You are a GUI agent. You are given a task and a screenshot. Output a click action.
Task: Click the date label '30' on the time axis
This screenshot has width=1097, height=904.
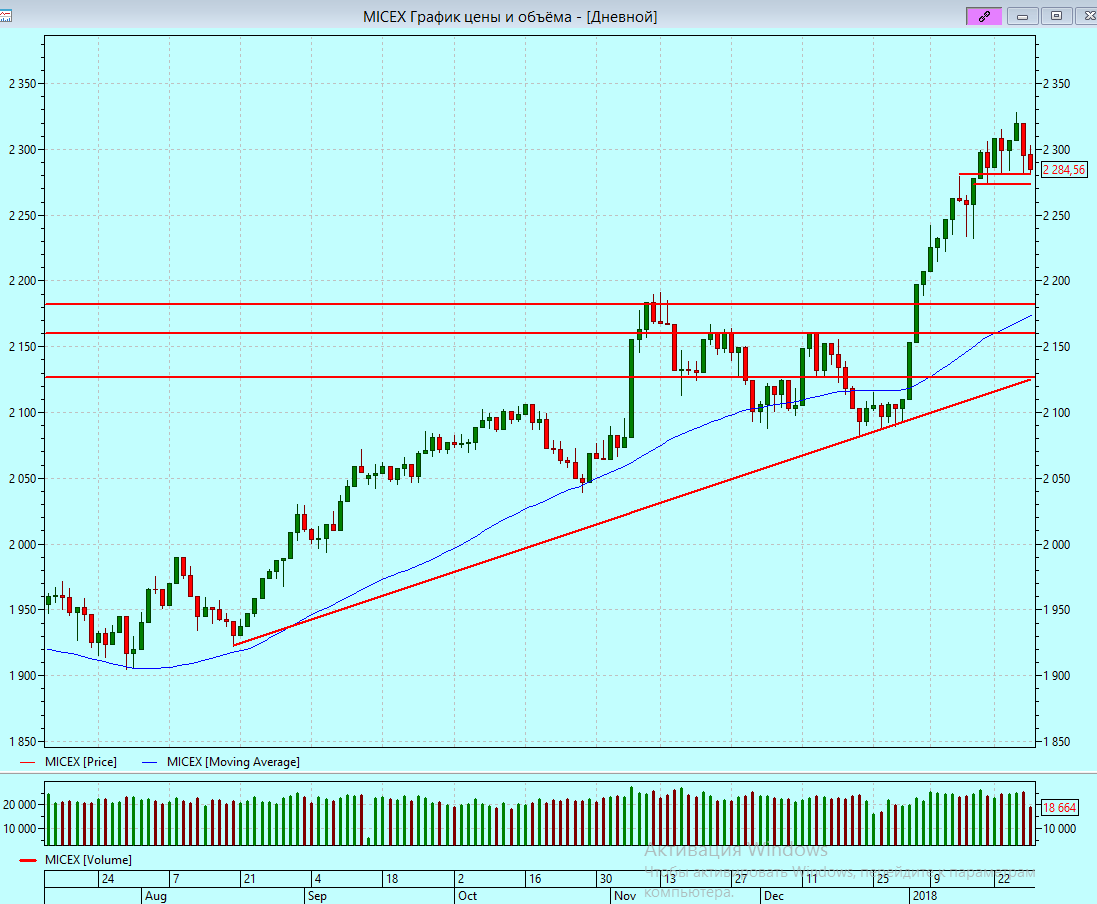pos(606,879)
